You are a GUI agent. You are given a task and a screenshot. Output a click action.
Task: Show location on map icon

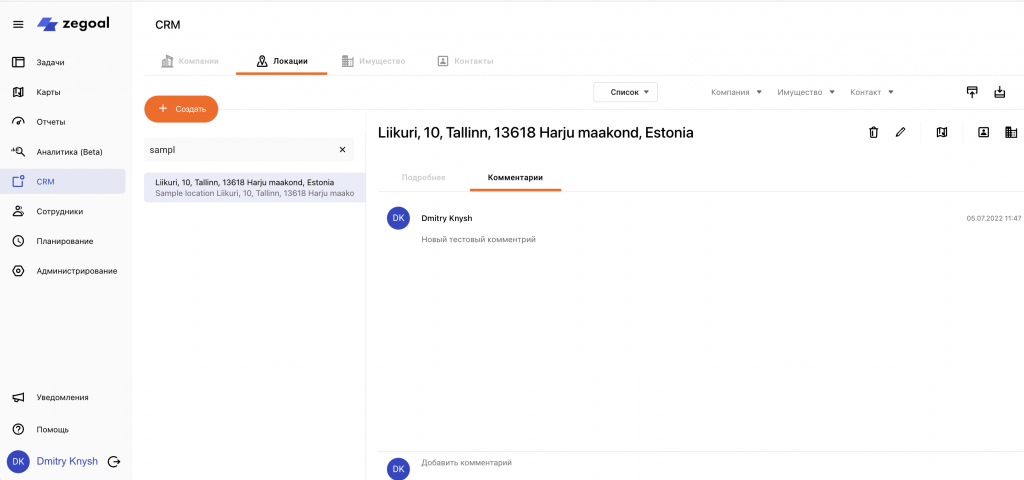coord(941,132)
